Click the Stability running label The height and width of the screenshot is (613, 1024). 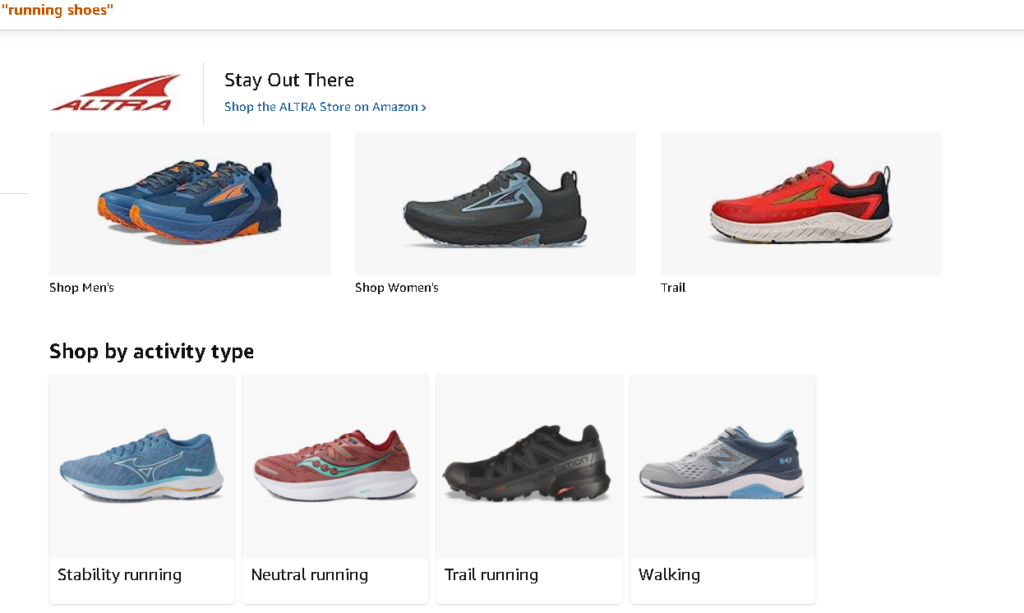[120, 574]
